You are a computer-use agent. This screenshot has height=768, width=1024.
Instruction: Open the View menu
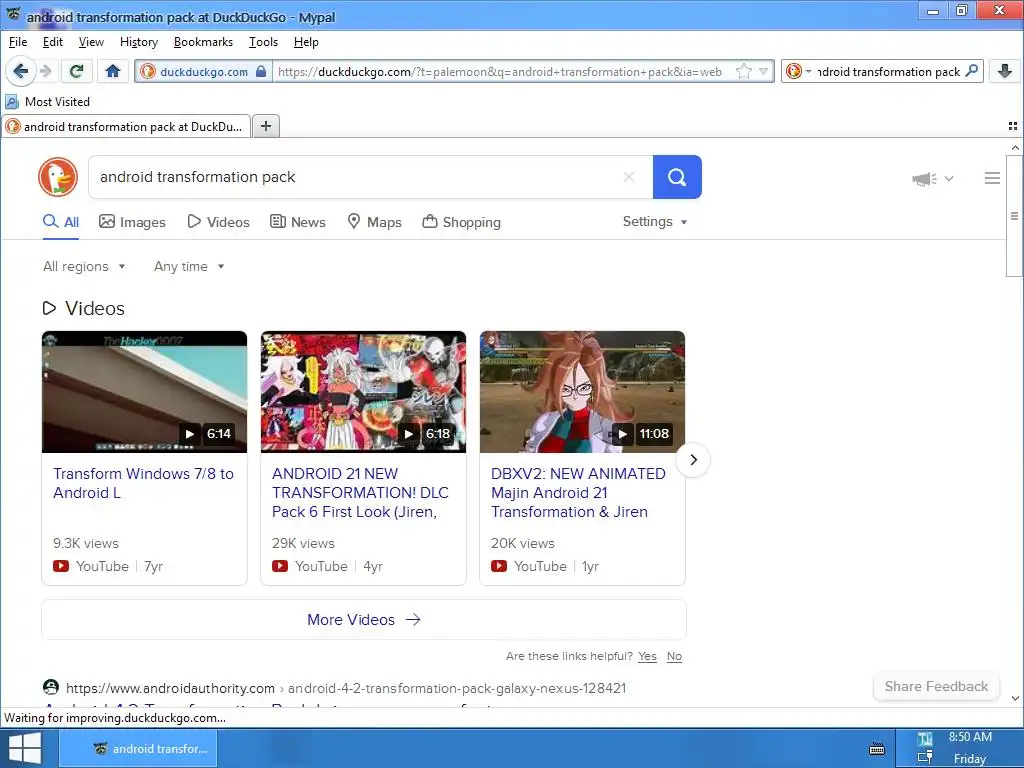coord(91,42)
